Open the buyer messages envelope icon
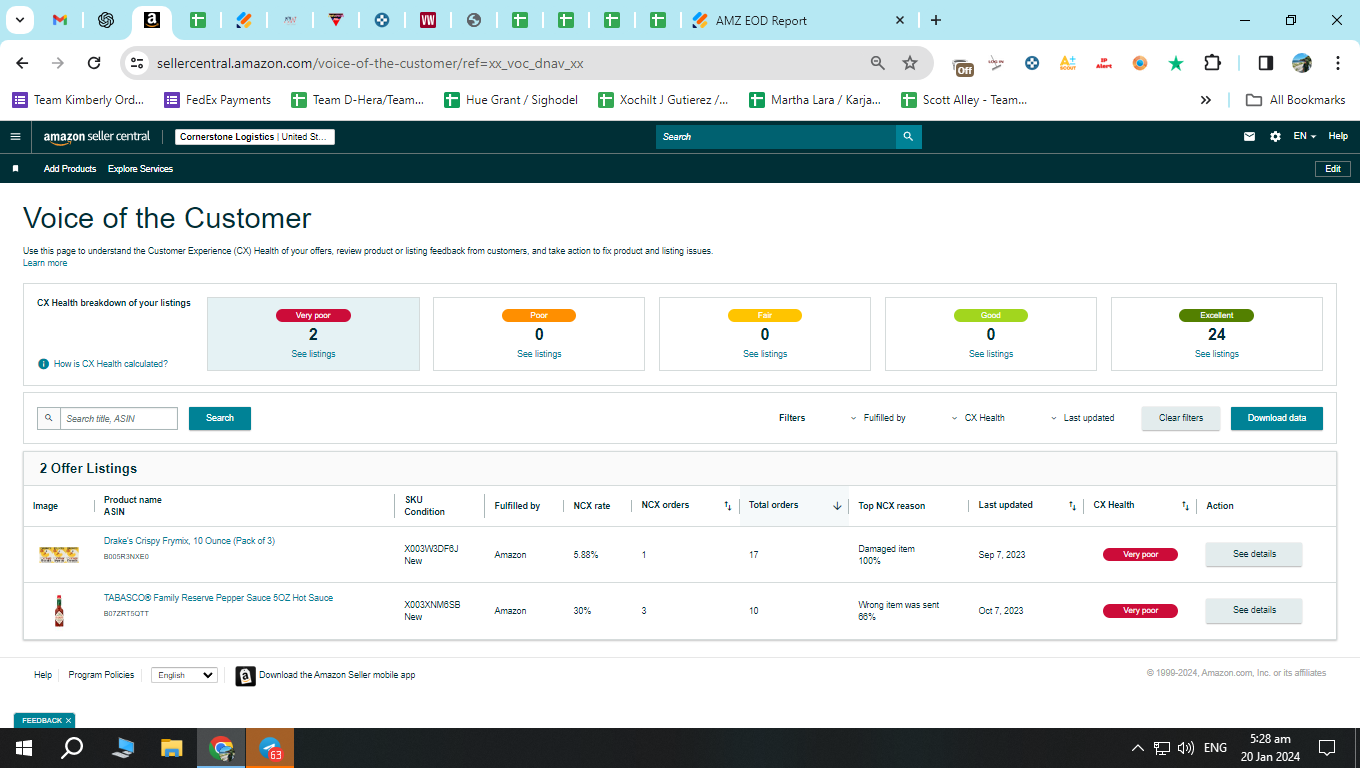1360x768 pixels. pos(1249,137)
